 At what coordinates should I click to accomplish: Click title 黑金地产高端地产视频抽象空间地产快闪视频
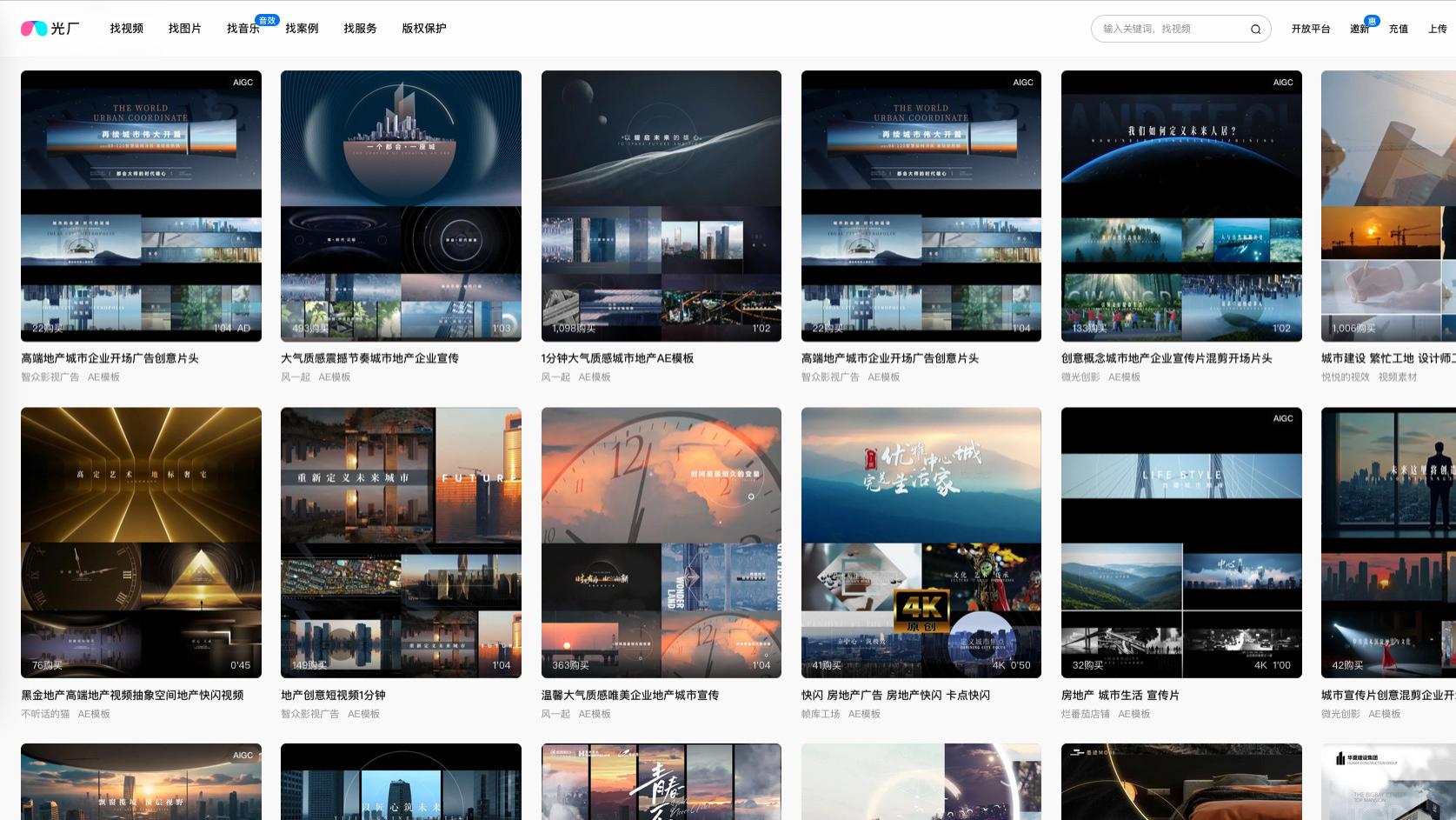click(132, 695)
